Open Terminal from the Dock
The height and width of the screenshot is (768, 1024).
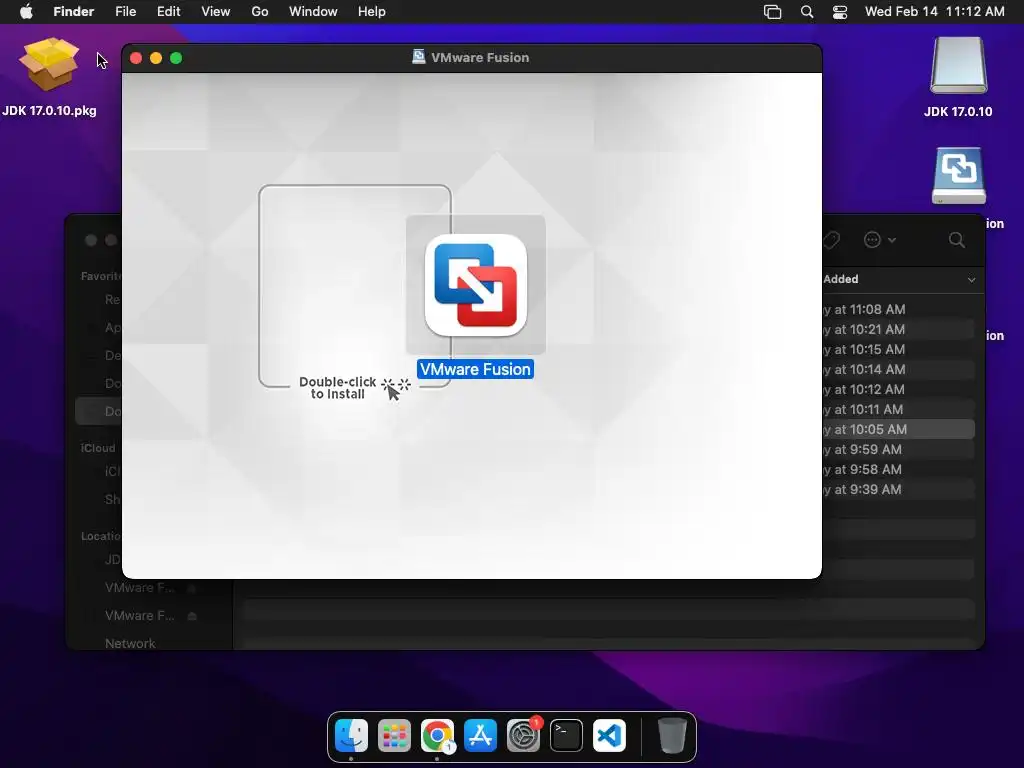(x=566, y=736)
